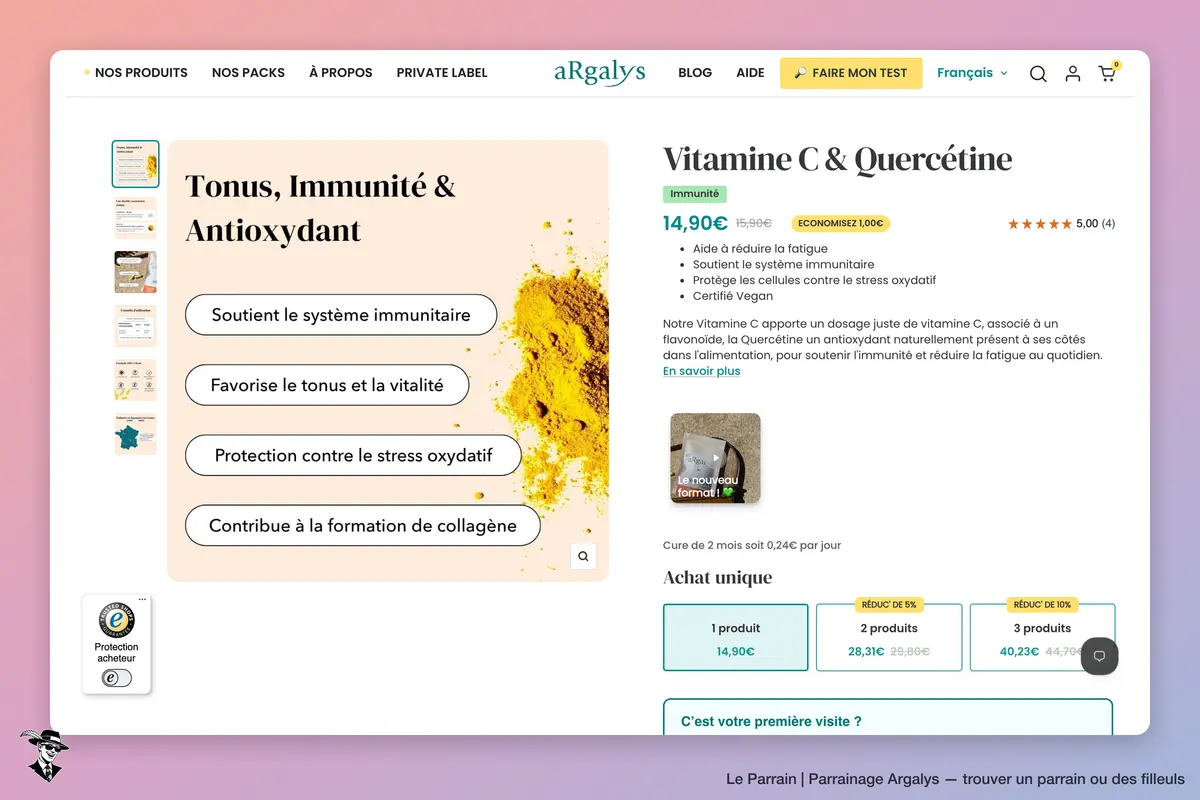Click the 'Certifié Vegan' bullet
1200x800 pixels.
coord(733,296)
